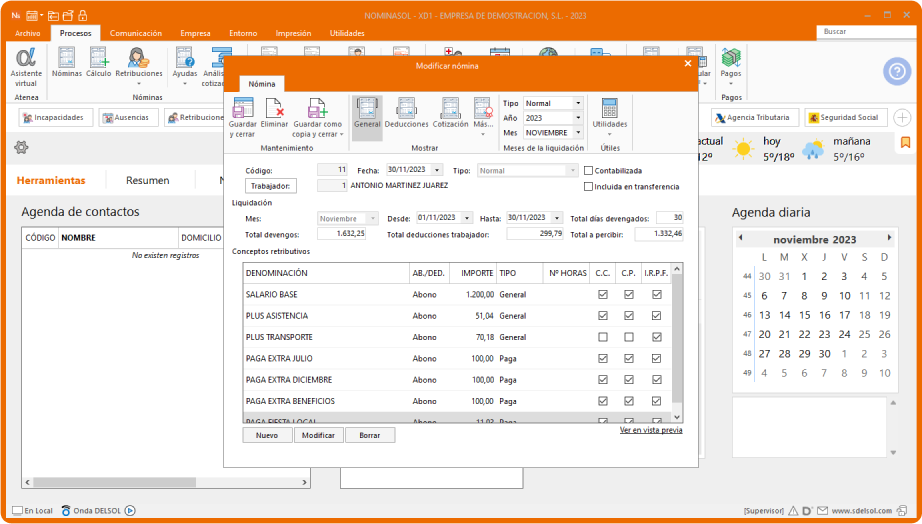Click Guardar como copia y cerrar icon
The height and width of the screenshot is (524, 922).
click(318, 108)
